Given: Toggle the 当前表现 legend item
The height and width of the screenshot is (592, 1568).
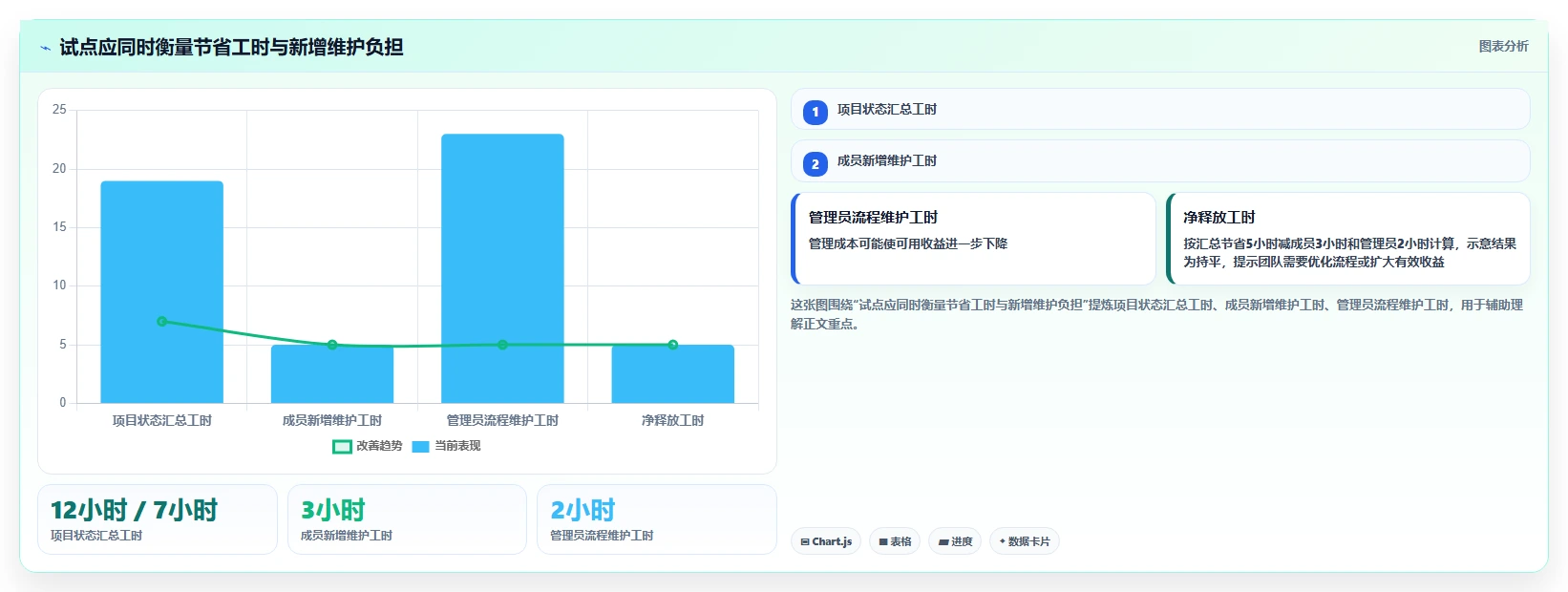Looking at the screenshot, I should (446, 446).
